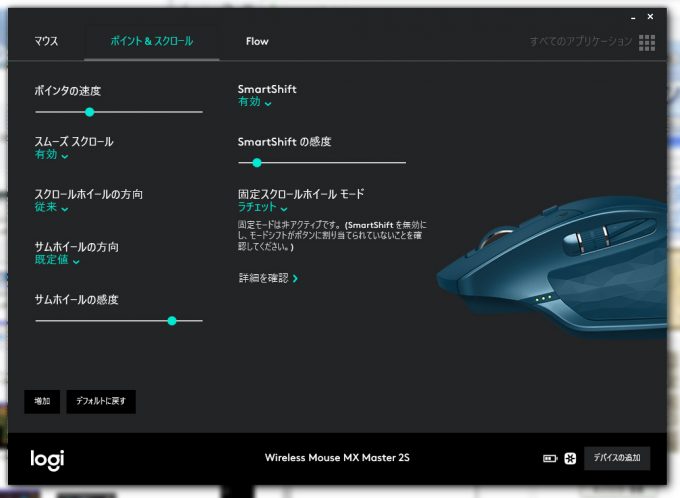Select the ポイント & スクロール tab
Screen dimensions: 680x498
pyautogui.click(x=151, y=41)
